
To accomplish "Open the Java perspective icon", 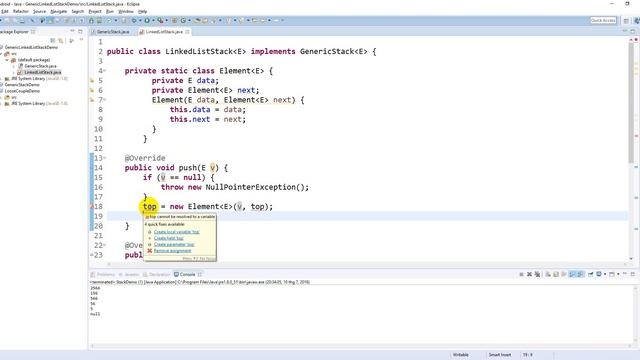I will point(637,20).
